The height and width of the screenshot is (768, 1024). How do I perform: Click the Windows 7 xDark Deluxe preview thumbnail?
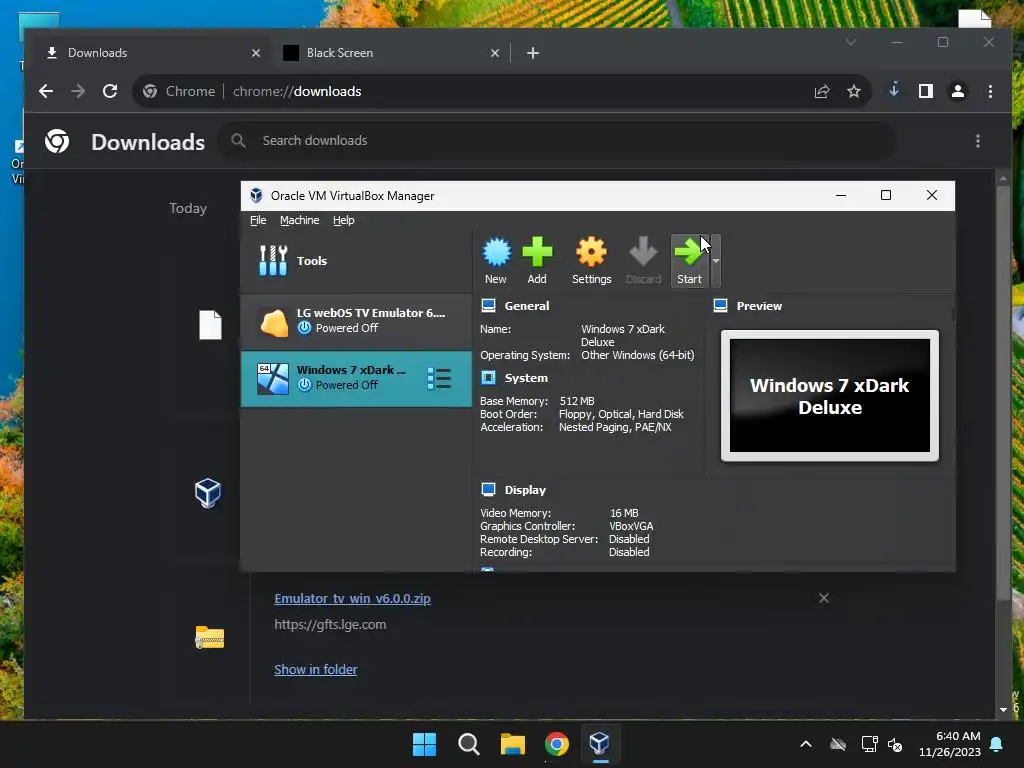(829, 396)
